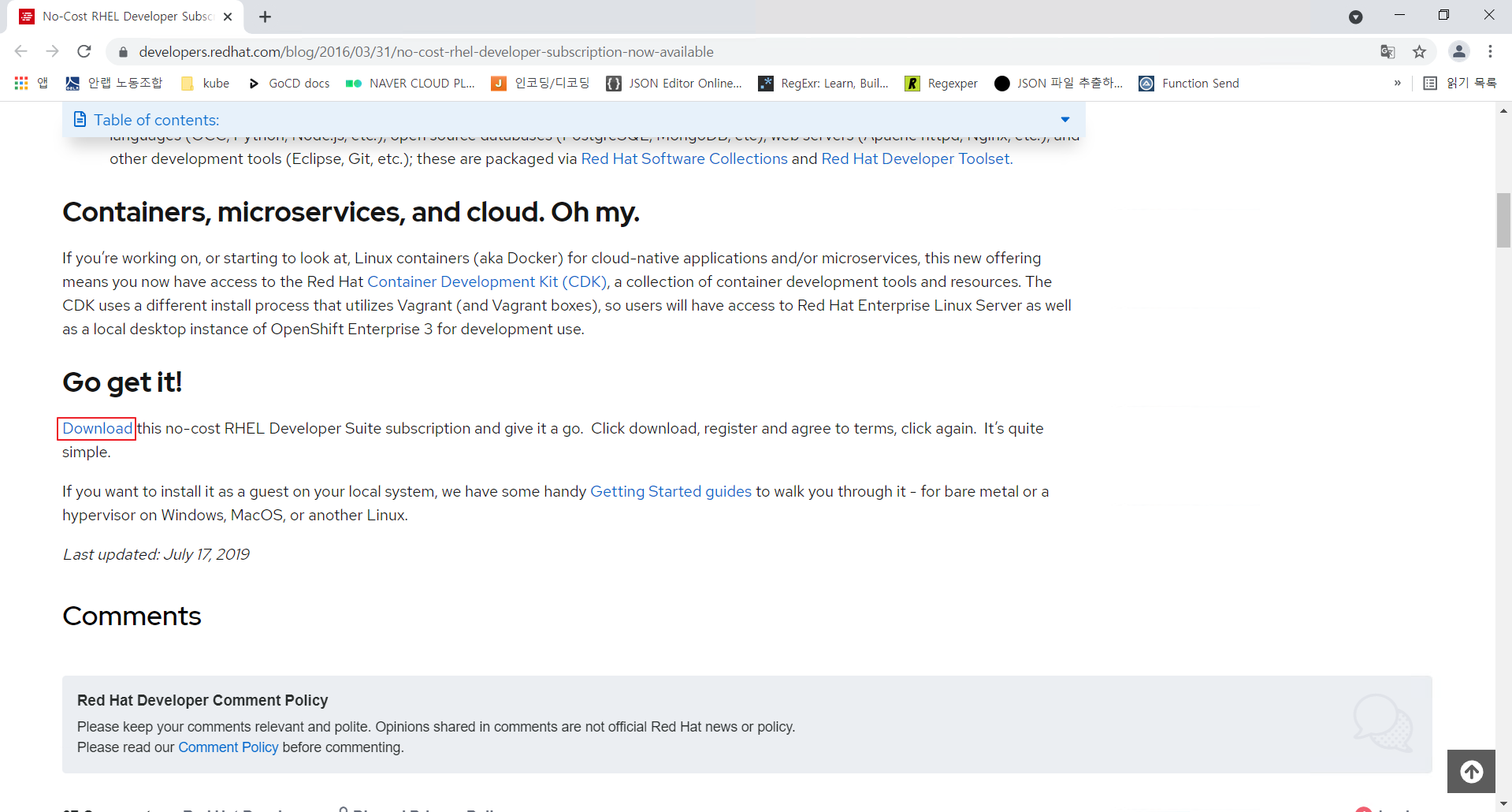Screen dimensions: 1512x812
Task: Open the JSON 파일 추출하... bookmark
Action: click(x=1058, y=83)
